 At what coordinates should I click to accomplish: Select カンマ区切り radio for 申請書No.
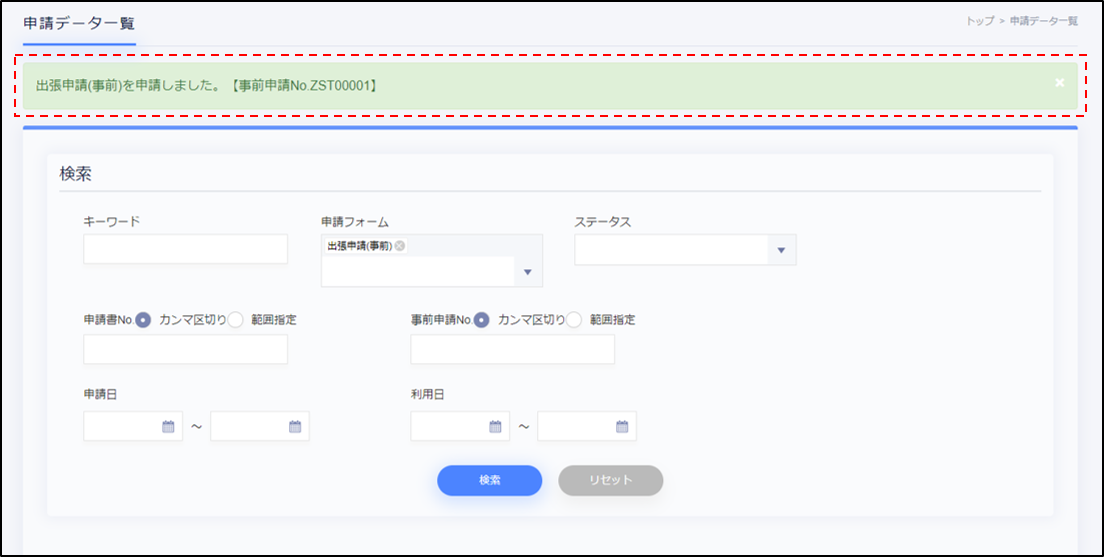[143, 320]
